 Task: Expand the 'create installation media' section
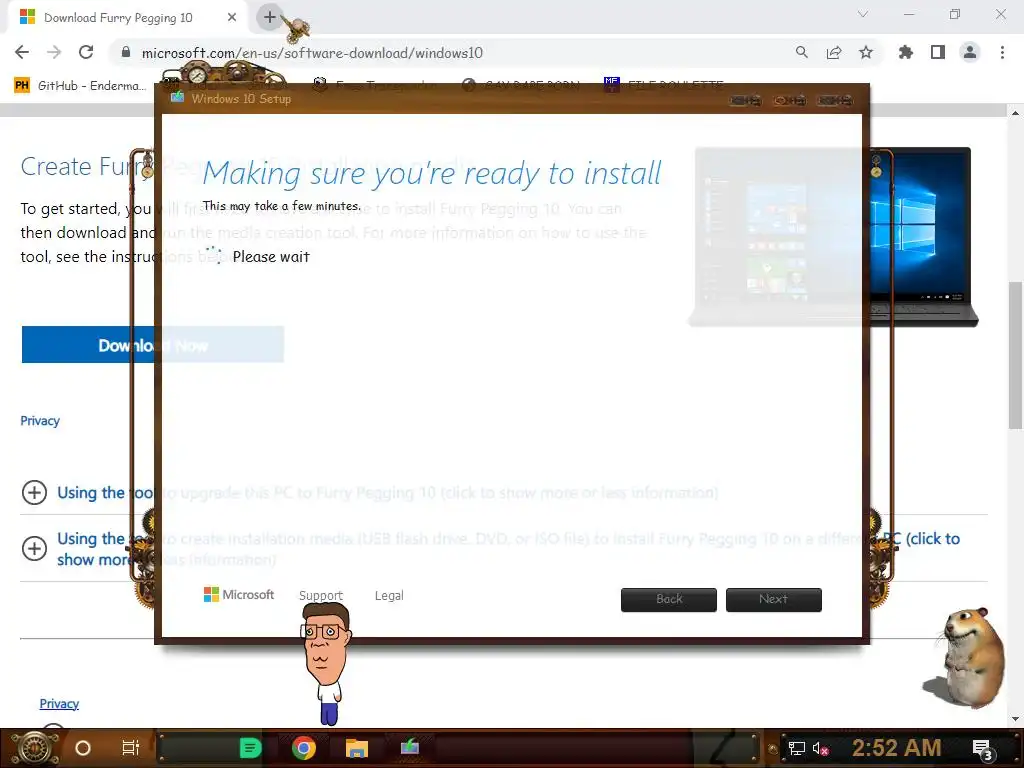coord(34,549)
